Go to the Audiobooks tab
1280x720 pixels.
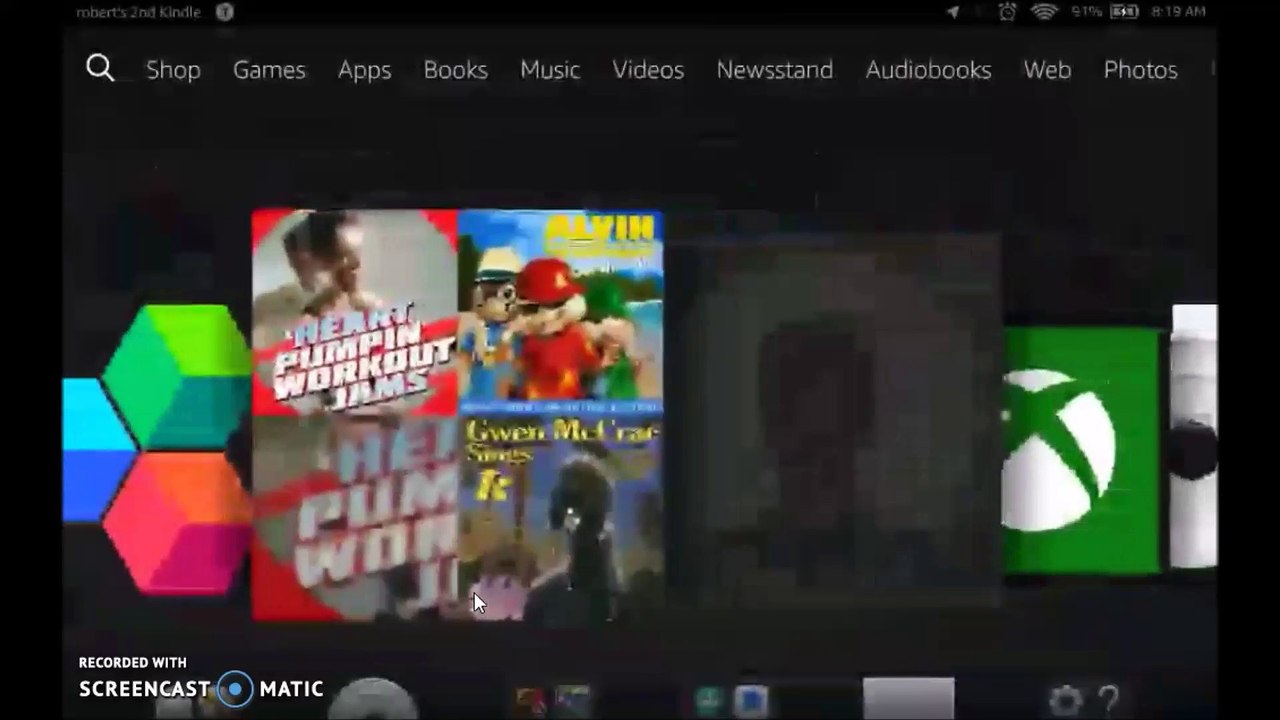tap(929, 70)
